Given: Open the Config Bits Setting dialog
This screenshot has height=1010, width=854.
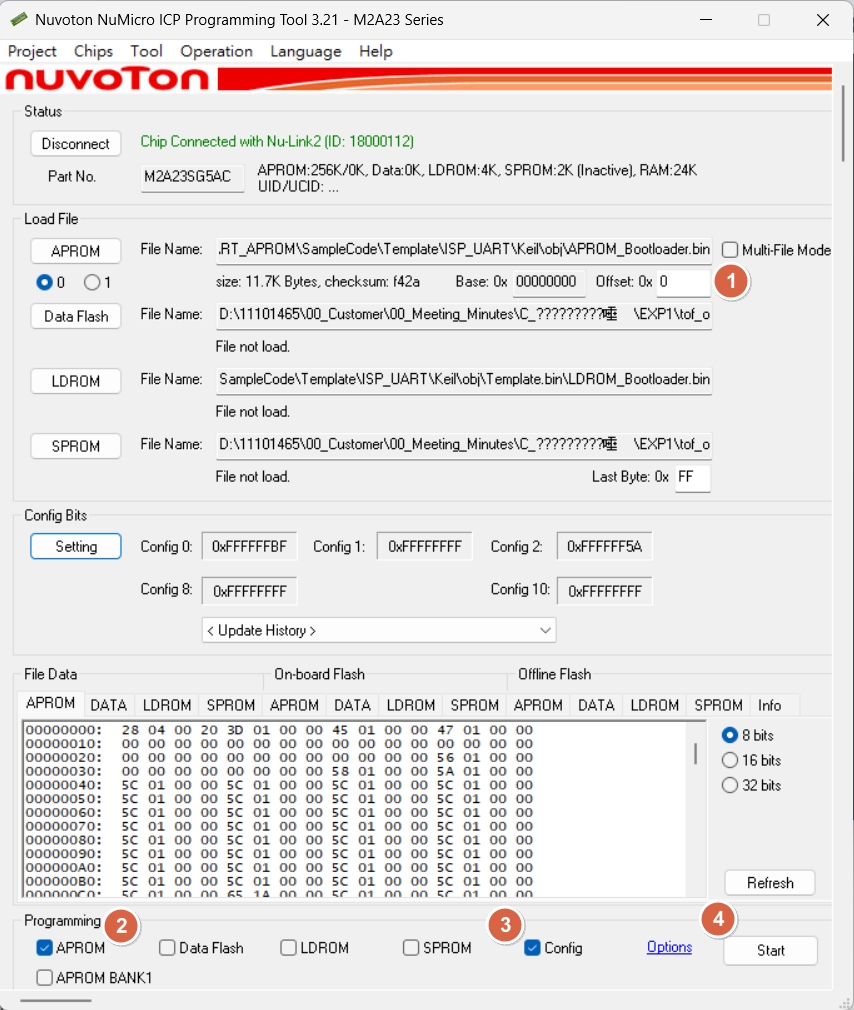Looking at the screenshot, I should point(76,546).
